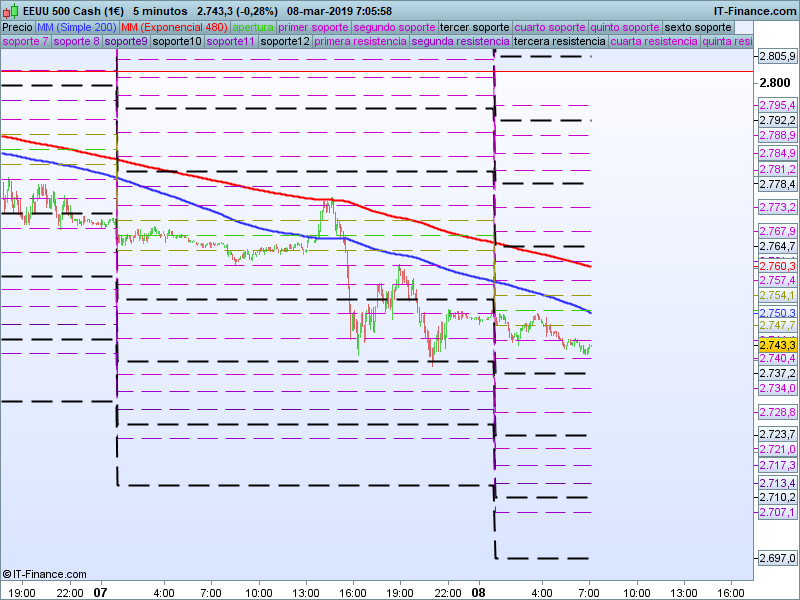The image size is (800, 600).
Task: Select the primer soporte label
Action: pyautogui.click(x=313, y=28)
